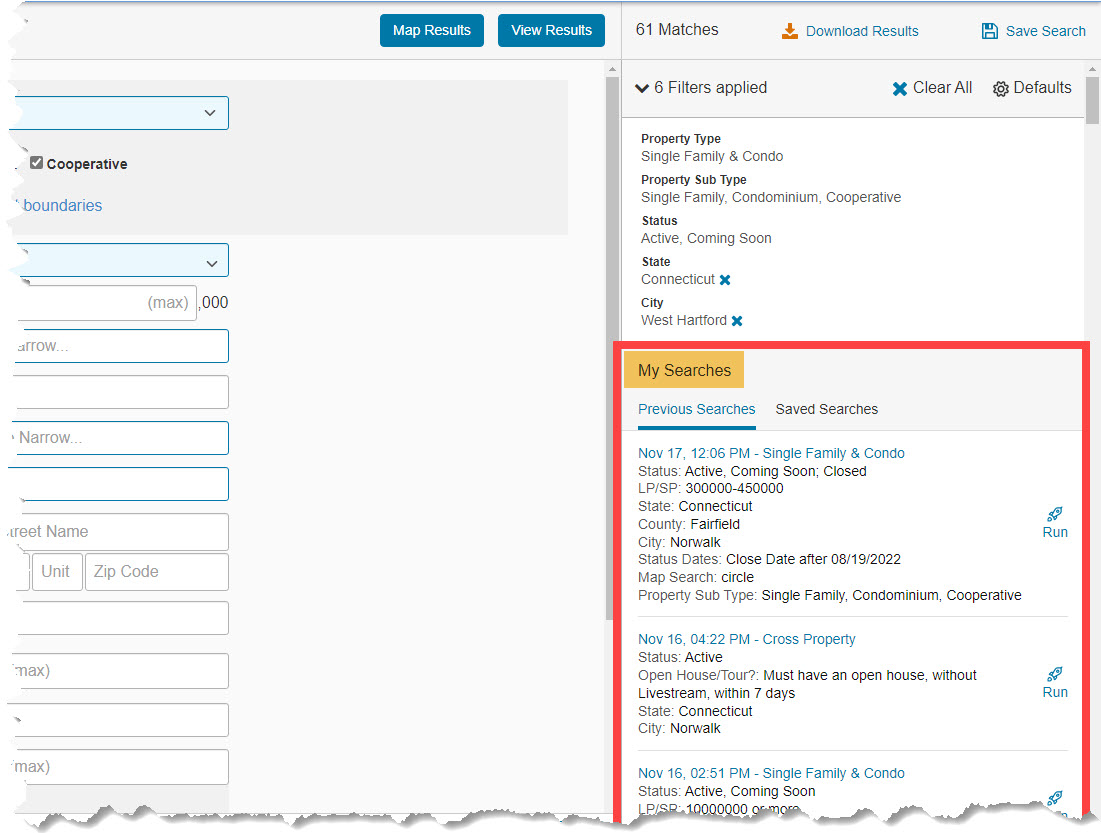Click the Narrow... field above the Street Name field

[121, 438]
